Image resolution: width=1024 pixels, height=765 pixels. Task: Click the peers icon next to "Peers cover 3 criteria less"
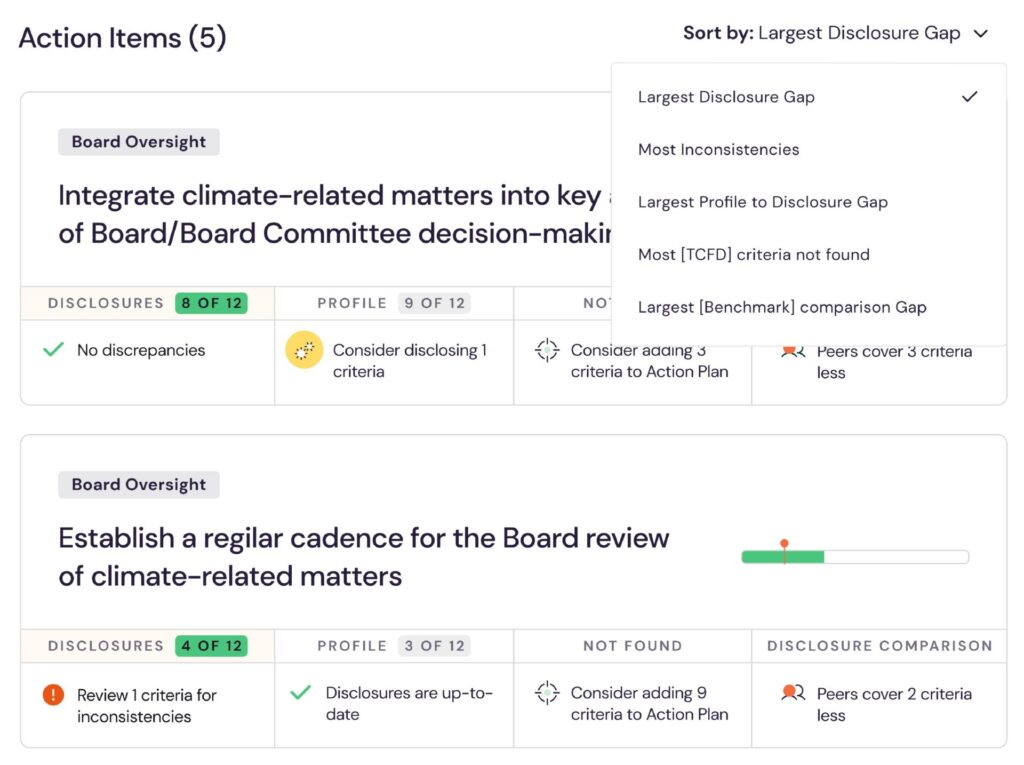pyautogui.click(x=791, y=351)
